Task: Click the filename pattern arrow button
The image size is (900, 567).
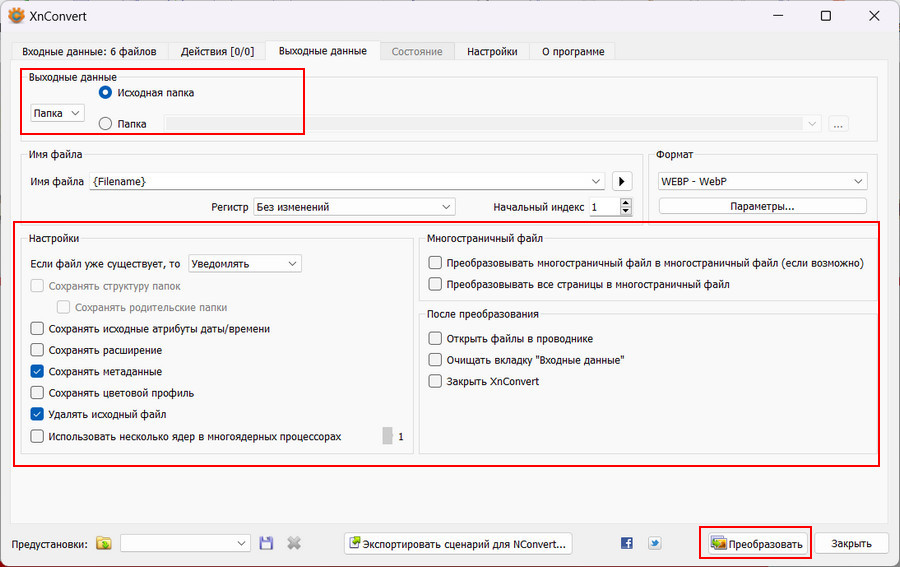Action: pyautogui.click(x=622, y=181)
